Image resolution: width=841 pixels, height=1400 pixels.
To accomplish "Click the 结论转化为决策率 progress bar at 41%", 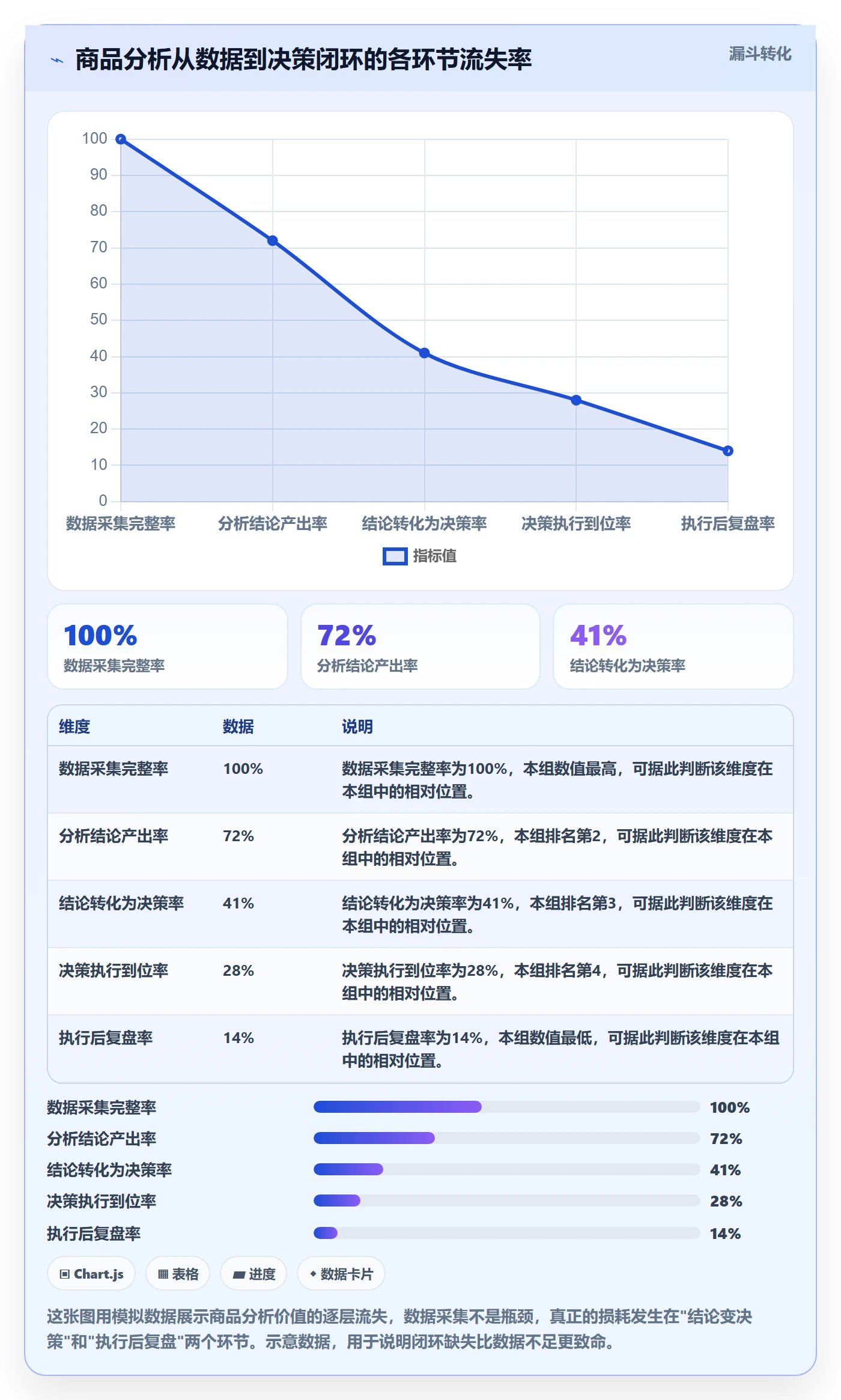I will (507, 1169).
